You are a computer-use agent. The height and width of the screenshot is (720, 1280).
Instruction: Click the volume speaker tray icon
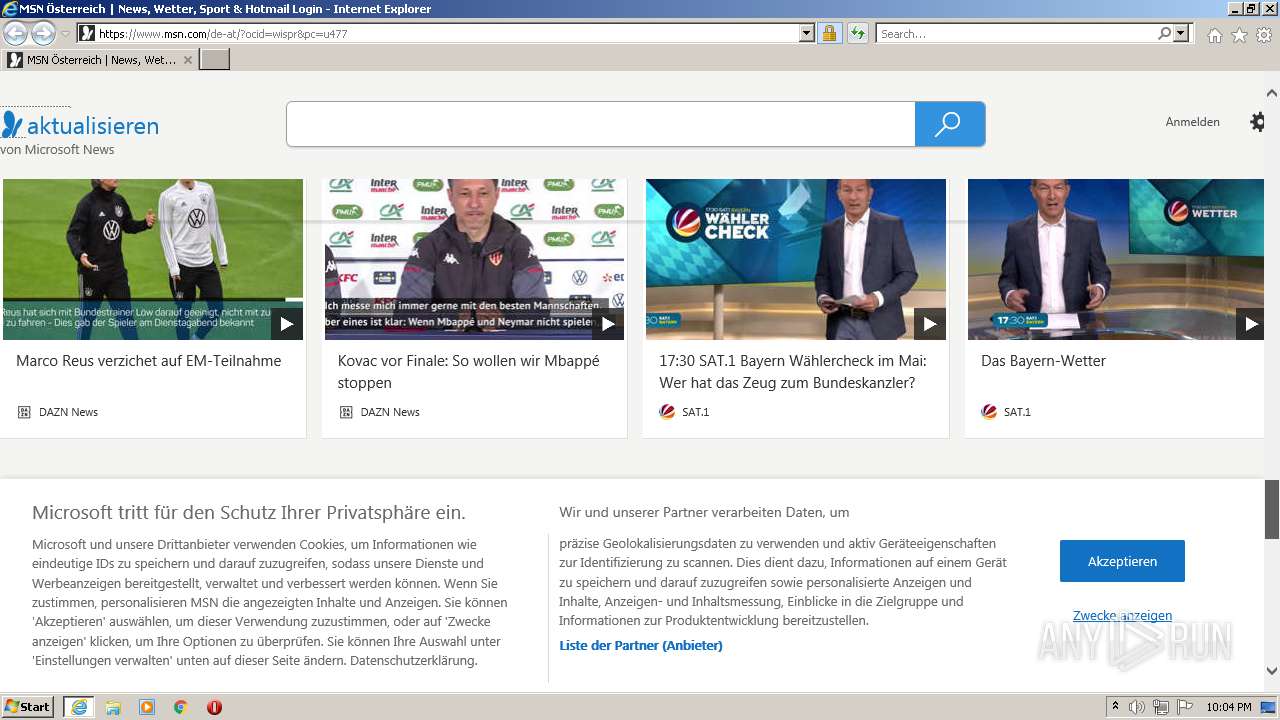click(x=1137, y=707)
